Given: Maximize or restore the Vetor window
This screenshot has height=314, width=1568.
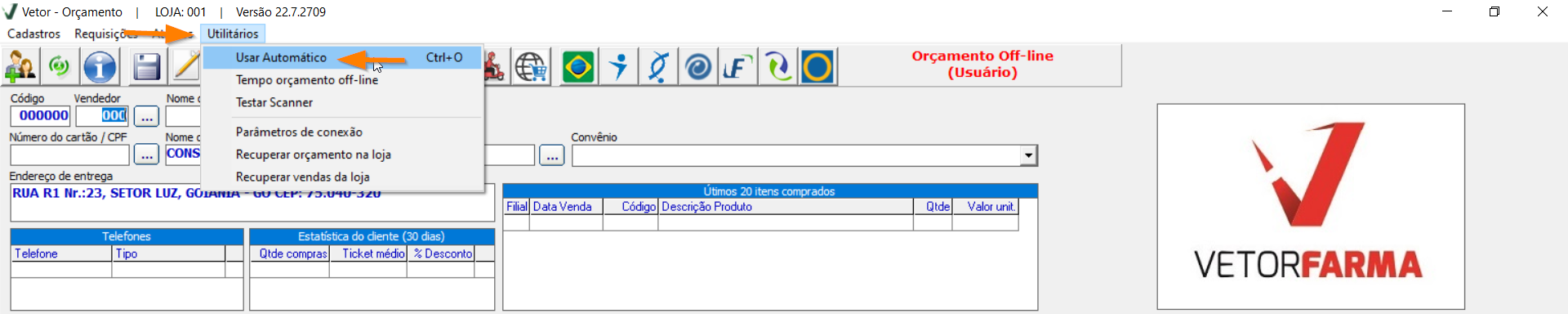Looking at the screenshot, I should coord(1494,11).
